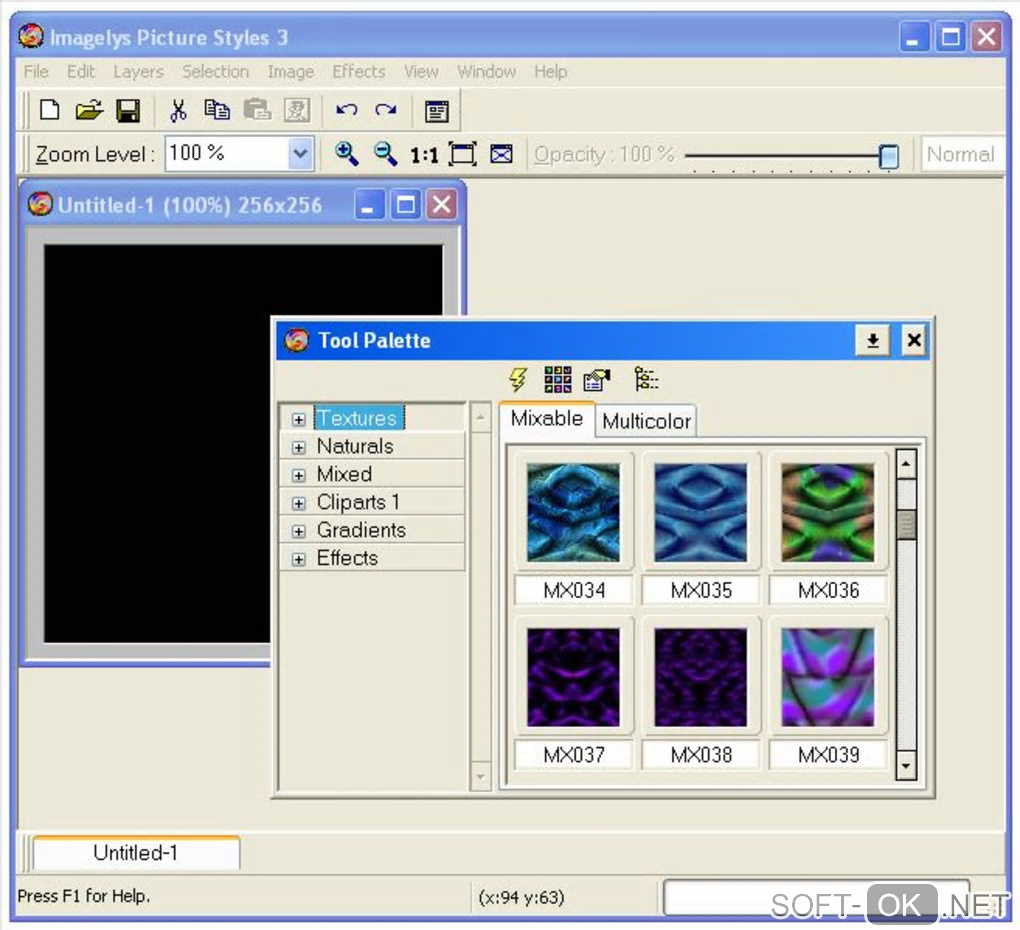The image size is (1020, 930).
Task: Click the Copy icon in toolbar
Action: tap(217, 110)
